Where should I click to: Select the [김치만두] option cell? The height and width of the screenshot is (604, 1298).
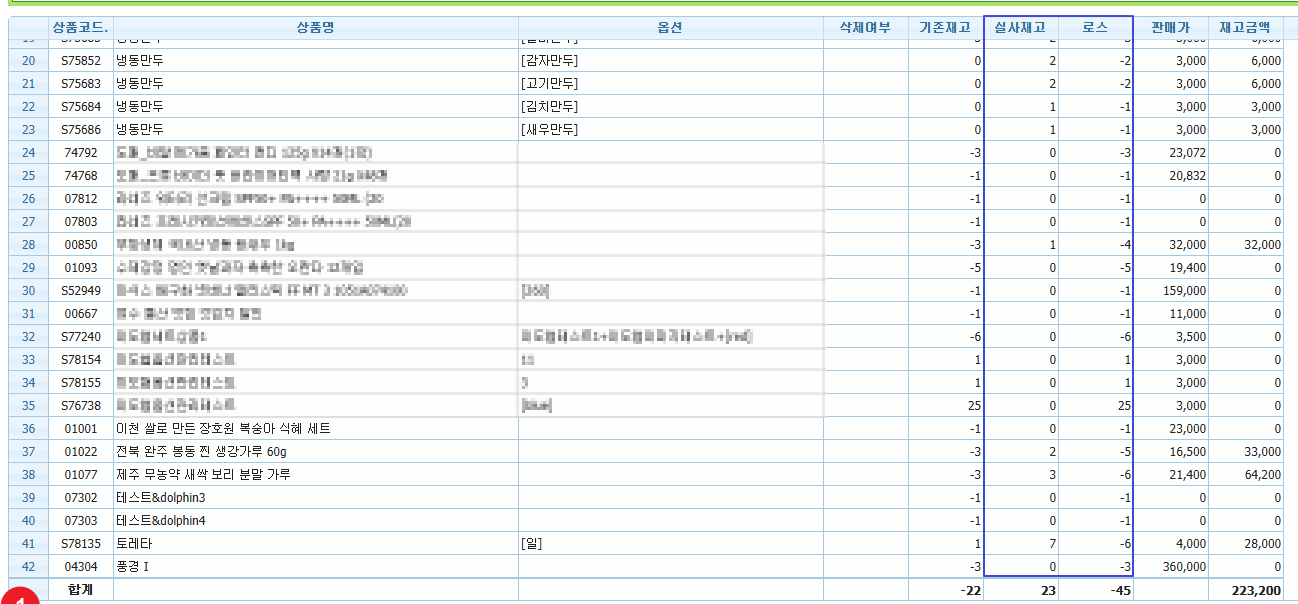click(x=549, y=106)
